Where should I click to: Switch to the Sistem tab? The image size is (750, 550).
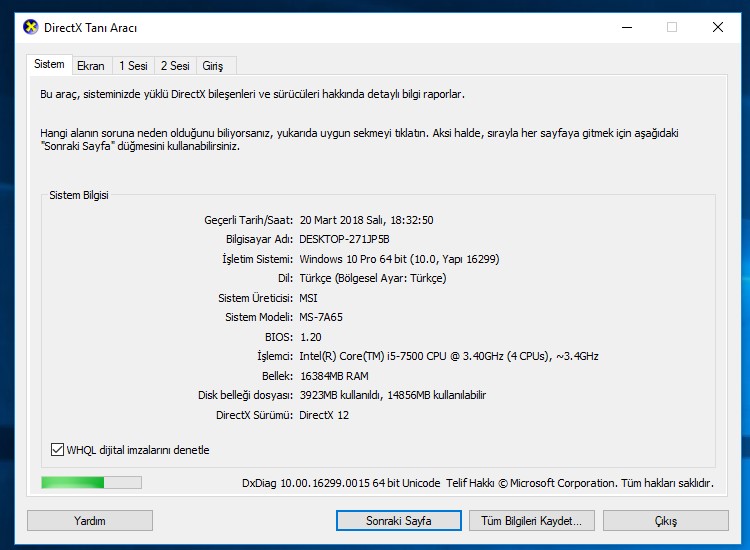(49, 64)
